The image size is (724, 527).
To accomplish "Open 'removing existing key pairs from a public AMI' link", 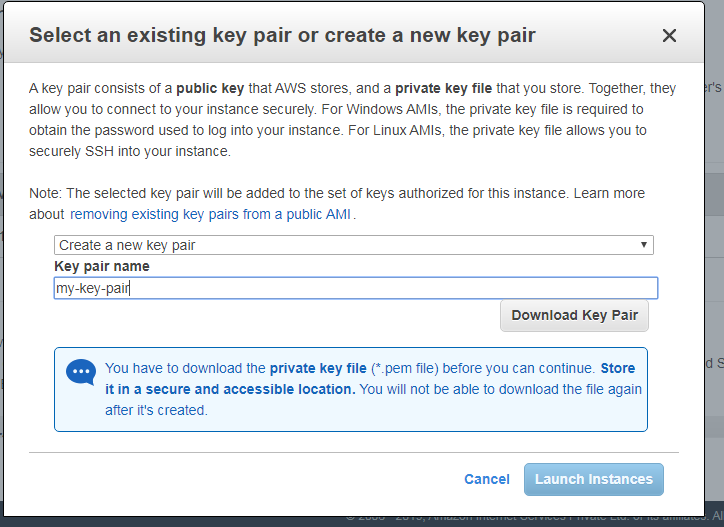I will pyautogui.click(x=212, y=214).
